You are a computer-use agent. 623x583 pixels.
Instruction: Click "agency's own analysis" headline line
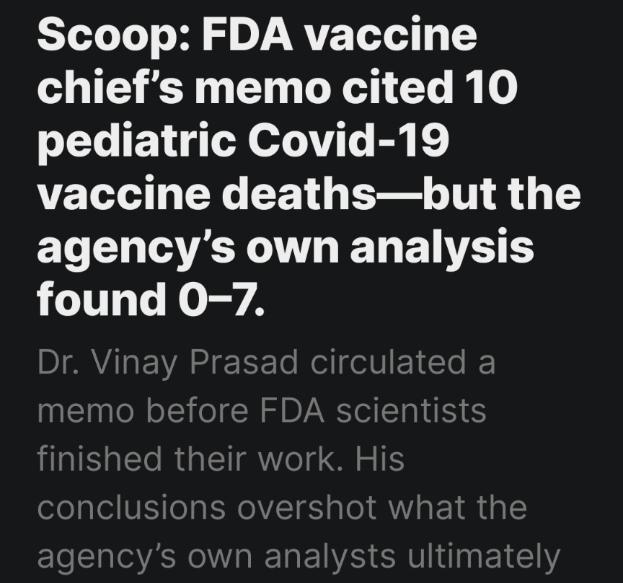click(x=284, y=247)
